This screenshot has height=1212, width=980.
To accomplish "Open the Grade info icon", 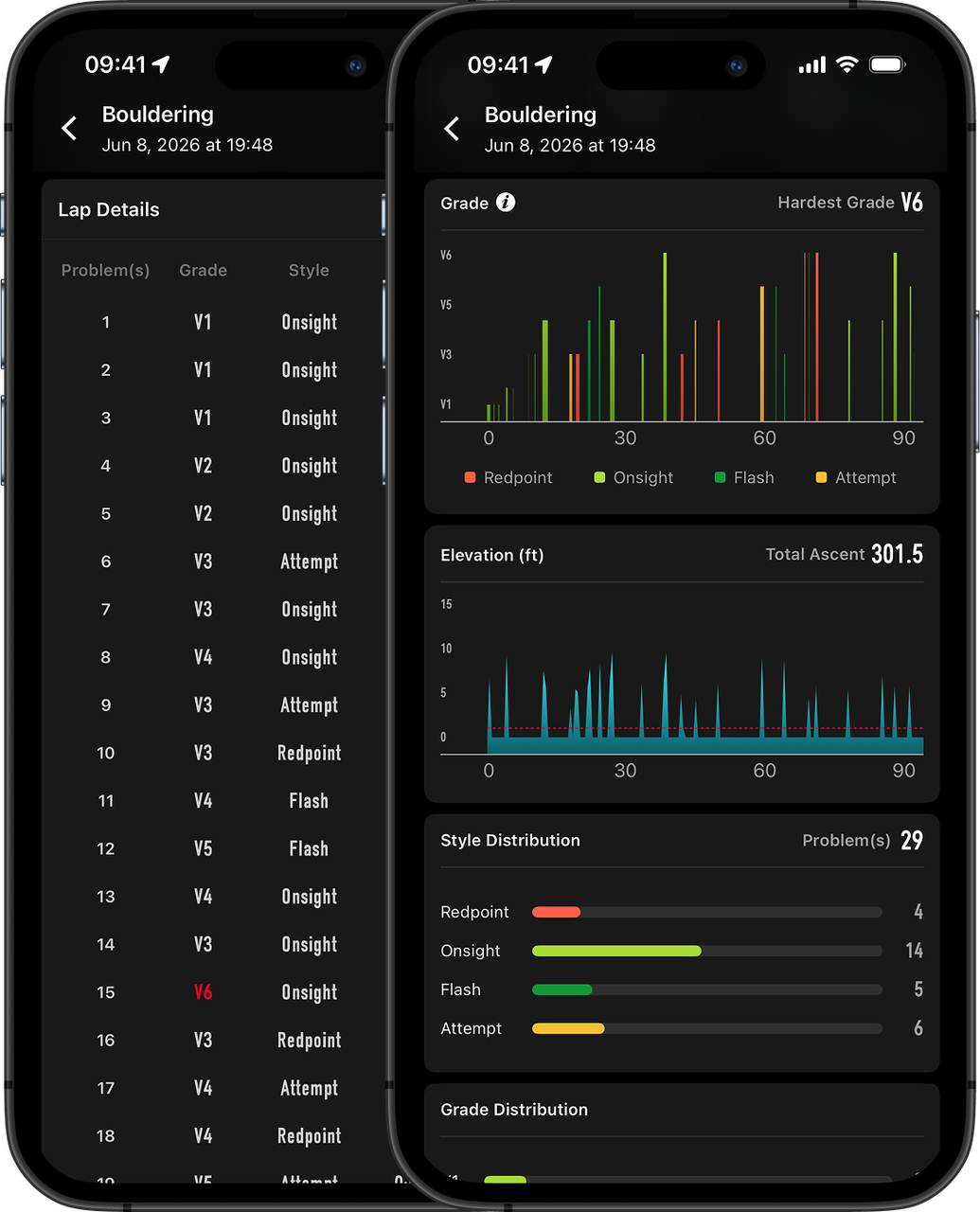I will pyautogui.click(x=506, y=203).
